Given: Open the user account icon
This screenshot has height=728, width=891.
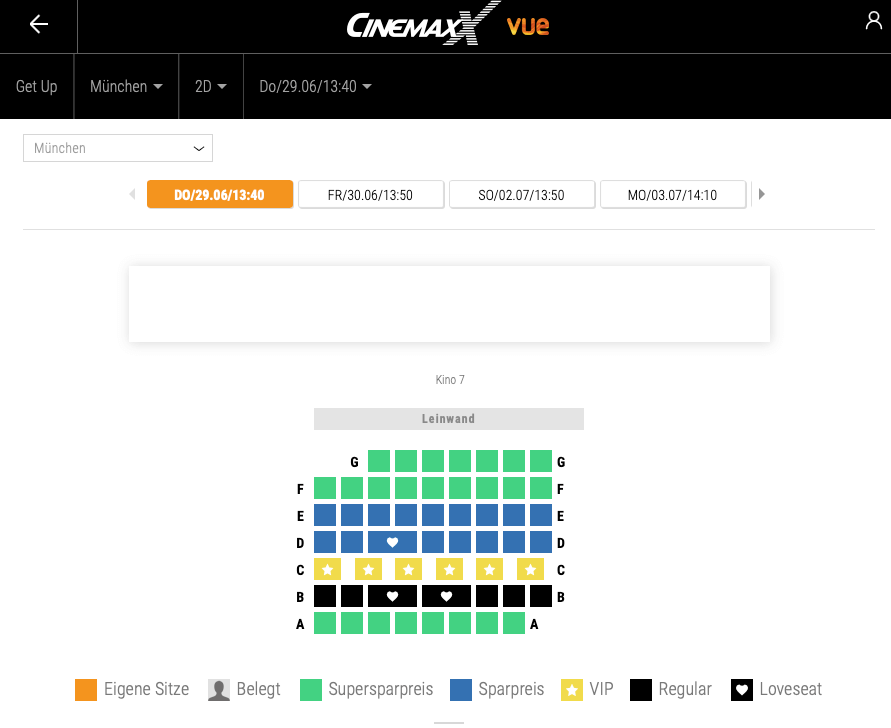Looking at the screenshot, I should point(873,21).
